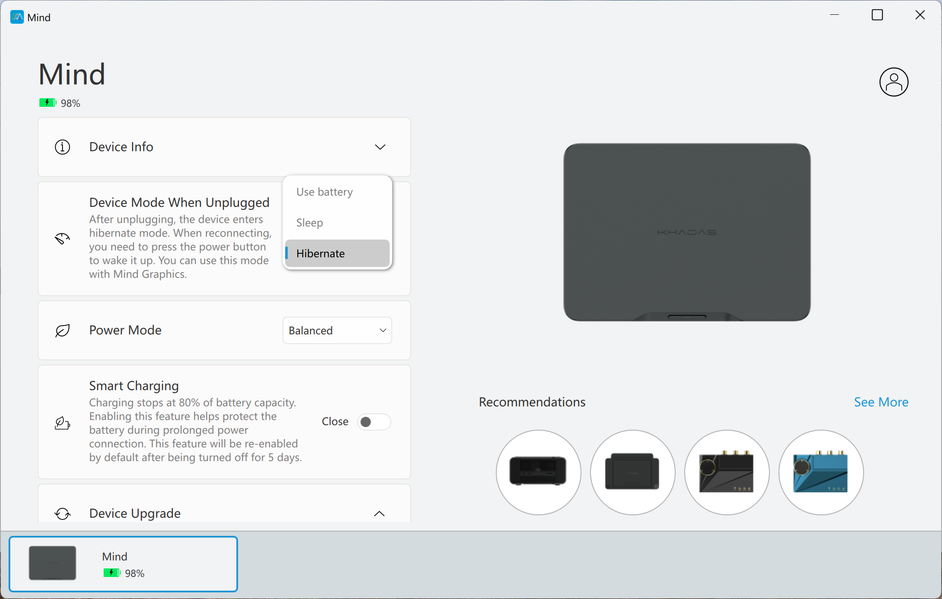Click the Device Info circled-i icon
Image resolution: width=942 pixels, height=599 pixels.
pyautogui.click(x=62, y=147)
